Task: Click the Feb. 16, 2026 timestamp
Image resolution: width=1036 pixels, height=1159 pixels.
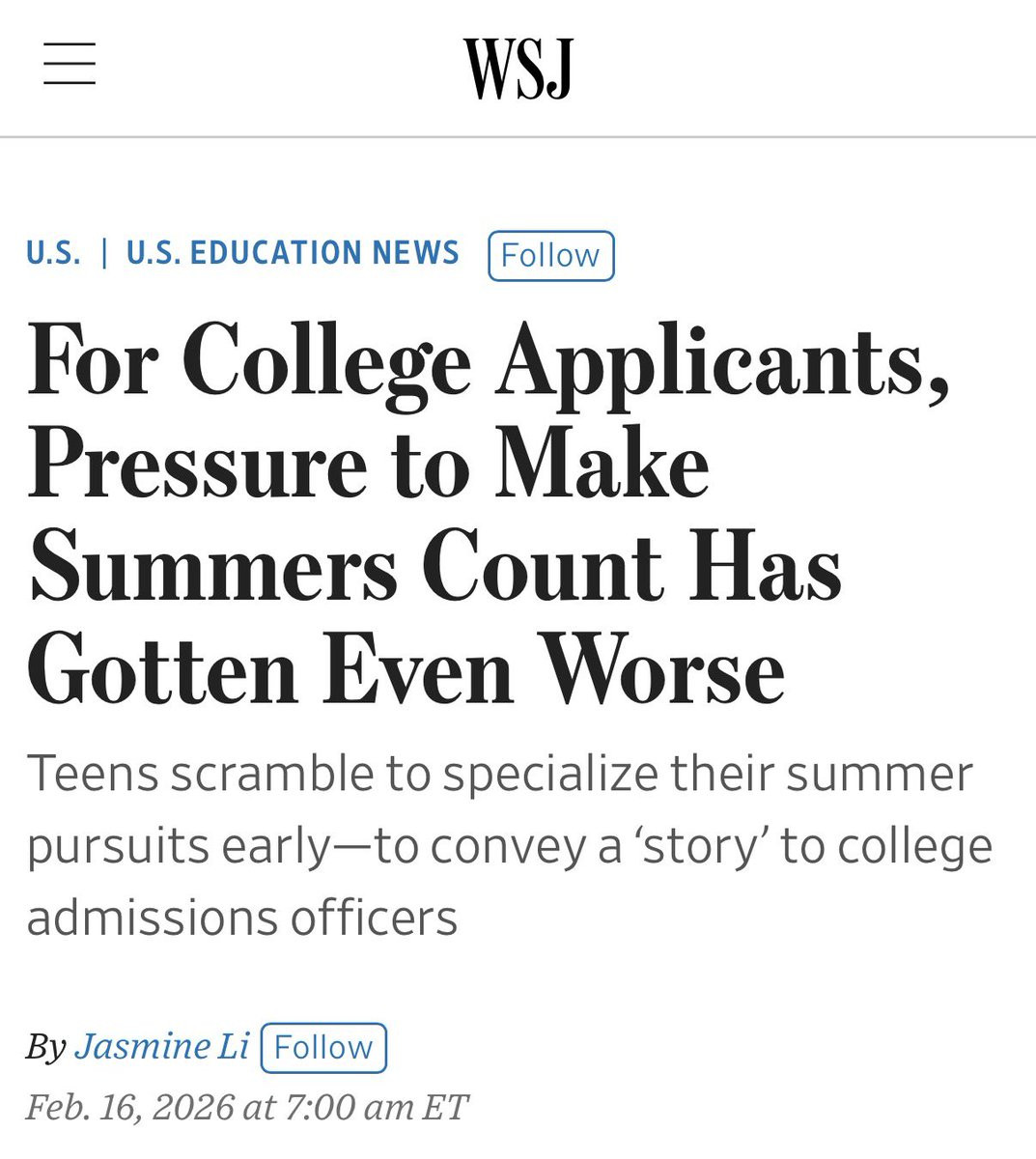Action: [247, 1107]
